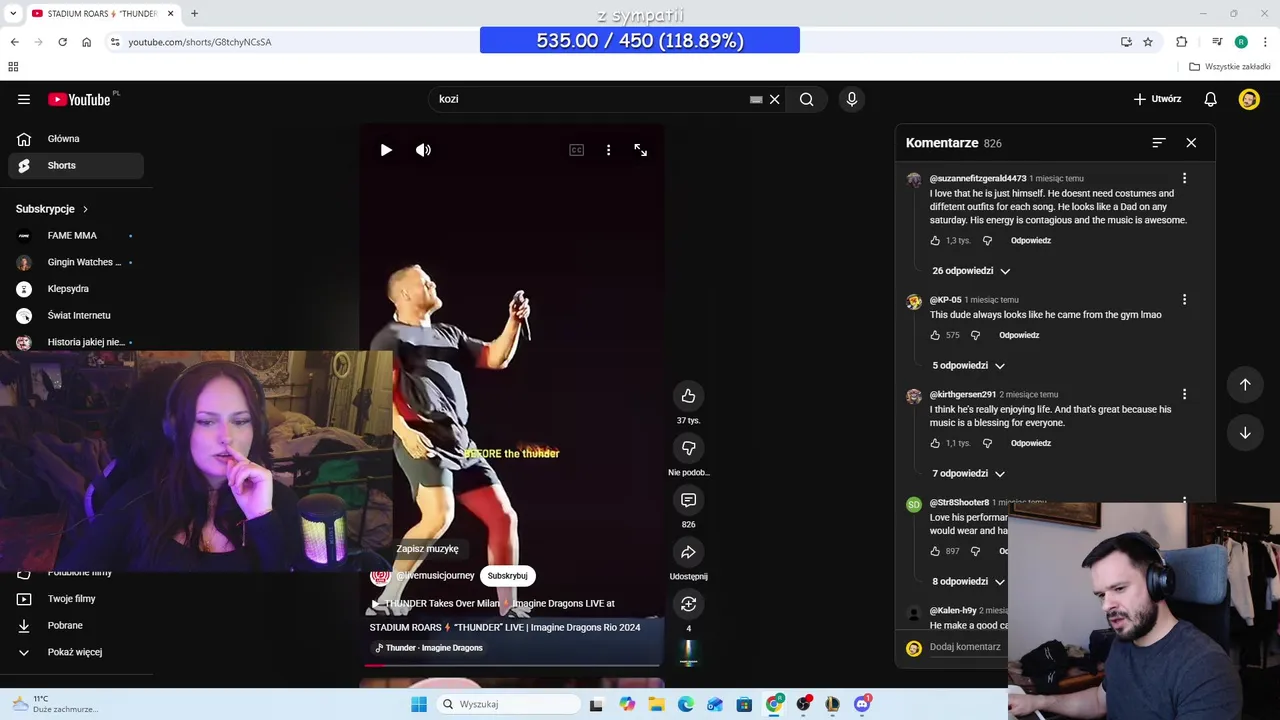1280x720 pixels.
Task: Reply to the @KP-05 comment via Odpowiedz
Action: [1019, 336]
